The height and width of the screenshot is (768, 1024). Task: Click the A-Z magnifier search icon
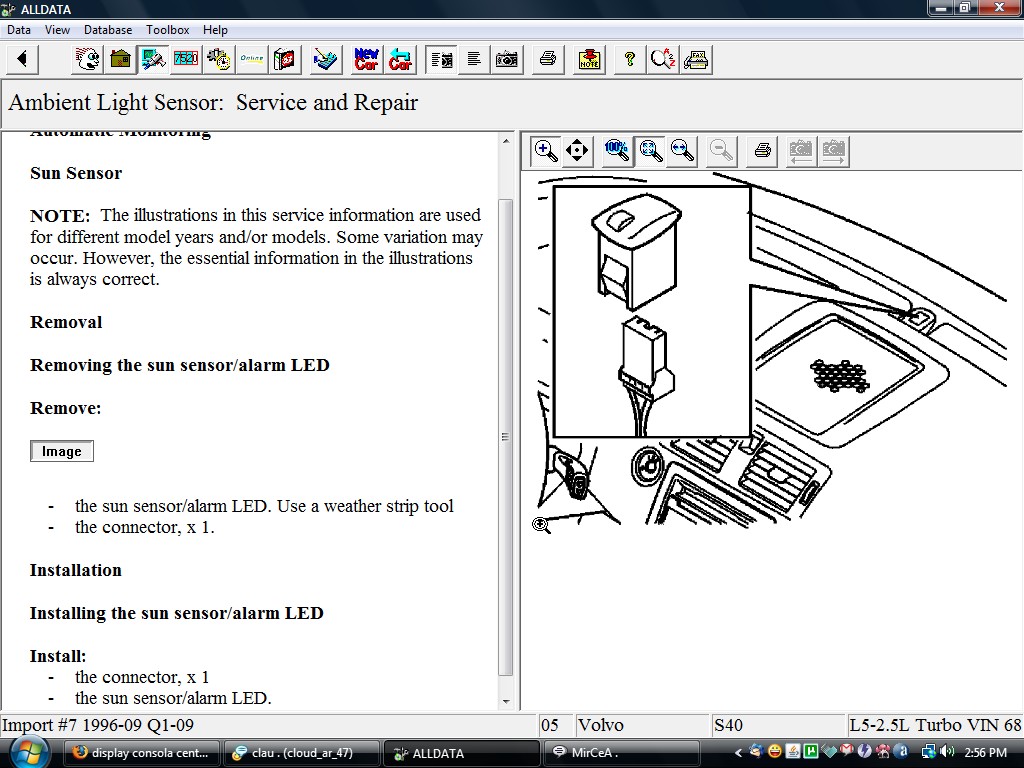pyautogui.click(x=663, y=59)
